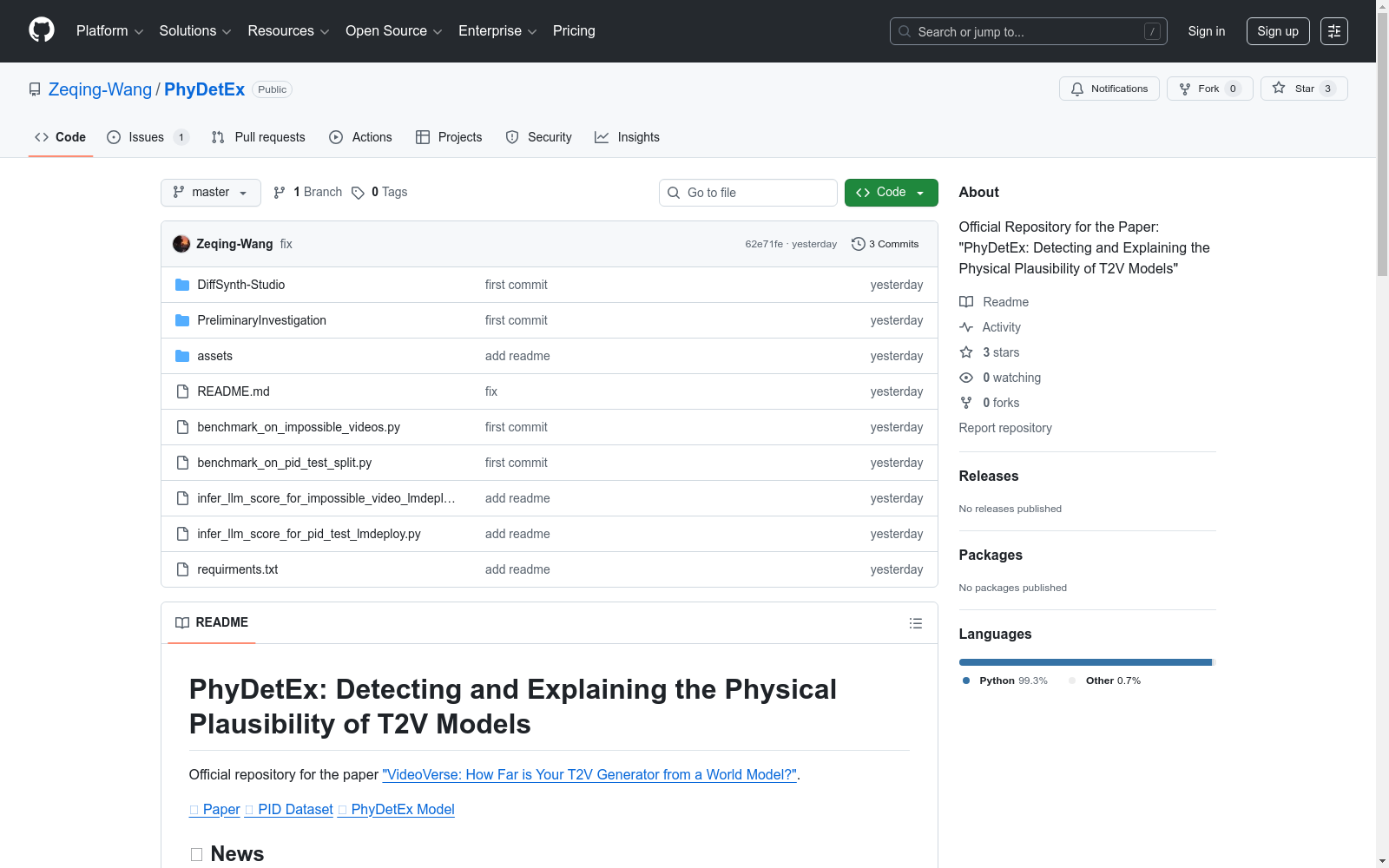Open the PreliminaryInvestigation folder
Image resolution: width=1389 pixels, height=868 pixels.
pos(262,320)
